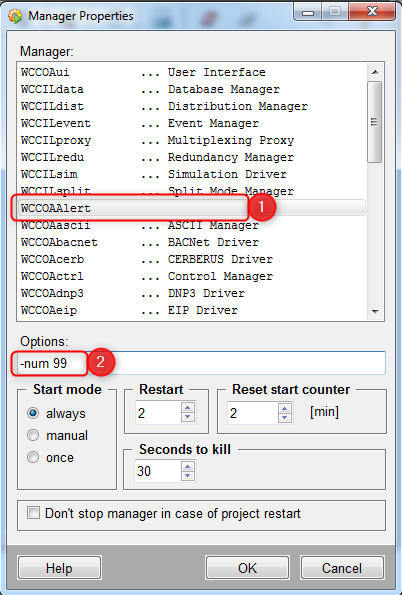Open Help for manager properties

point(59,568)
